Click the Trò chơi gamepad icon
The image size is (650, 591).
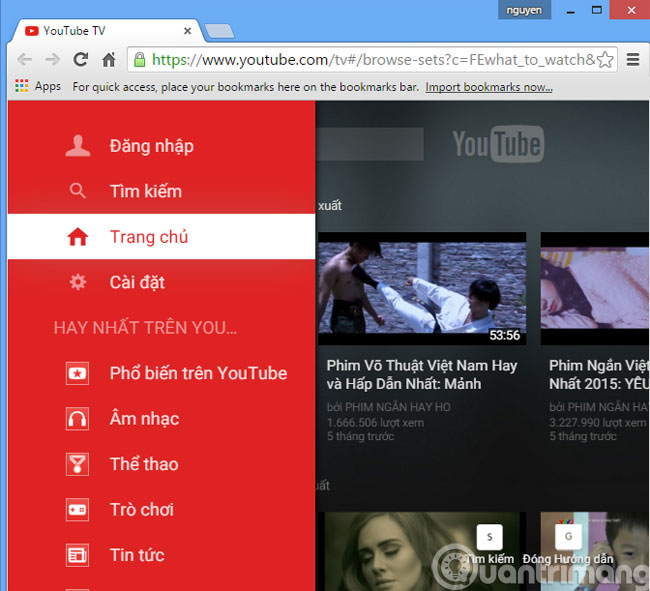77,509
